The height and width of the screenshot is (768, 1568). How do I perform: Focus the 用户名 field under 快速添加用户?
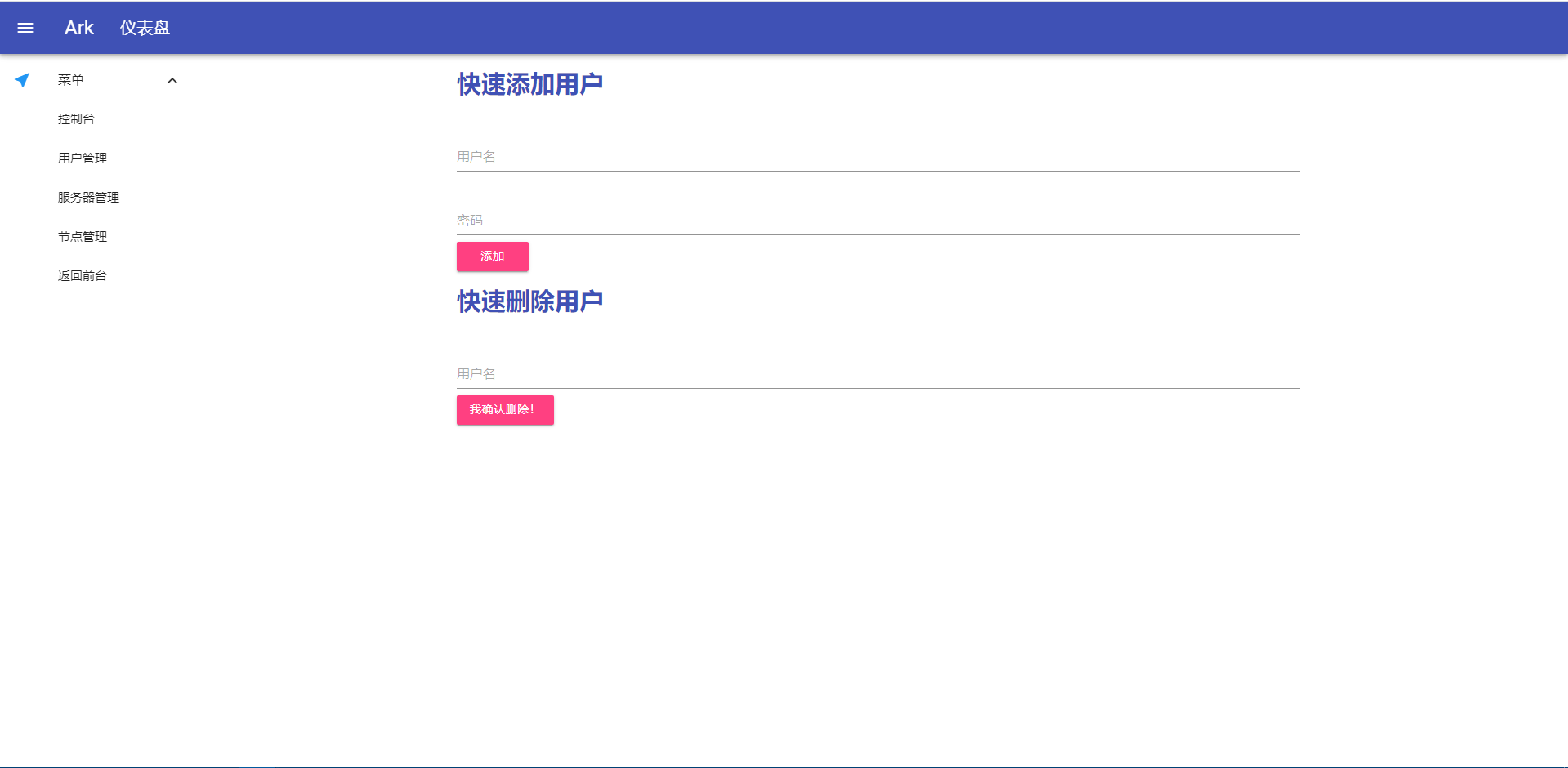[x=878, y=157]
